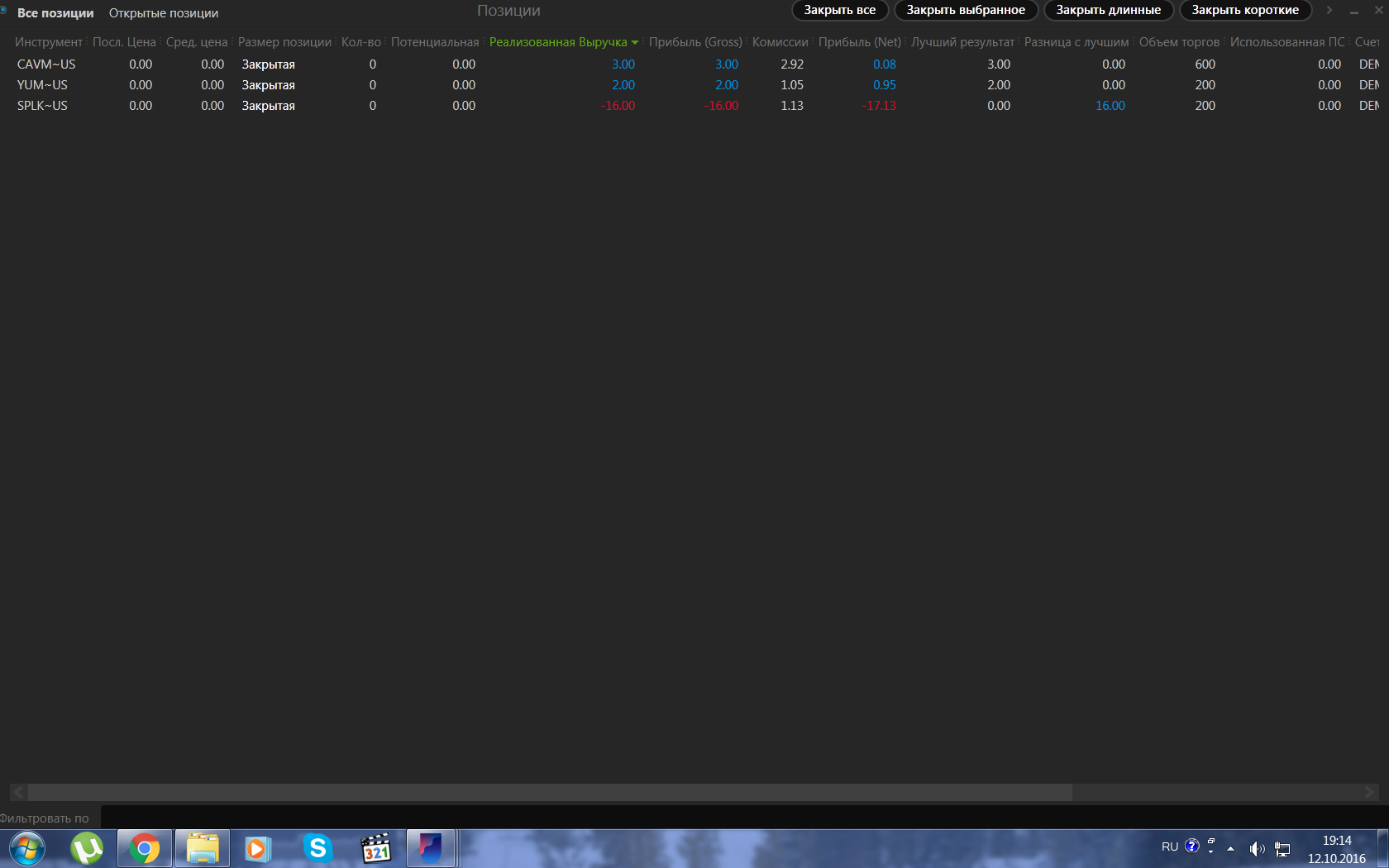Sort by Объем торгов column header
The height and width of the screenshot is (868, 1389).
pyautogui.click(x=1179, y=42)
